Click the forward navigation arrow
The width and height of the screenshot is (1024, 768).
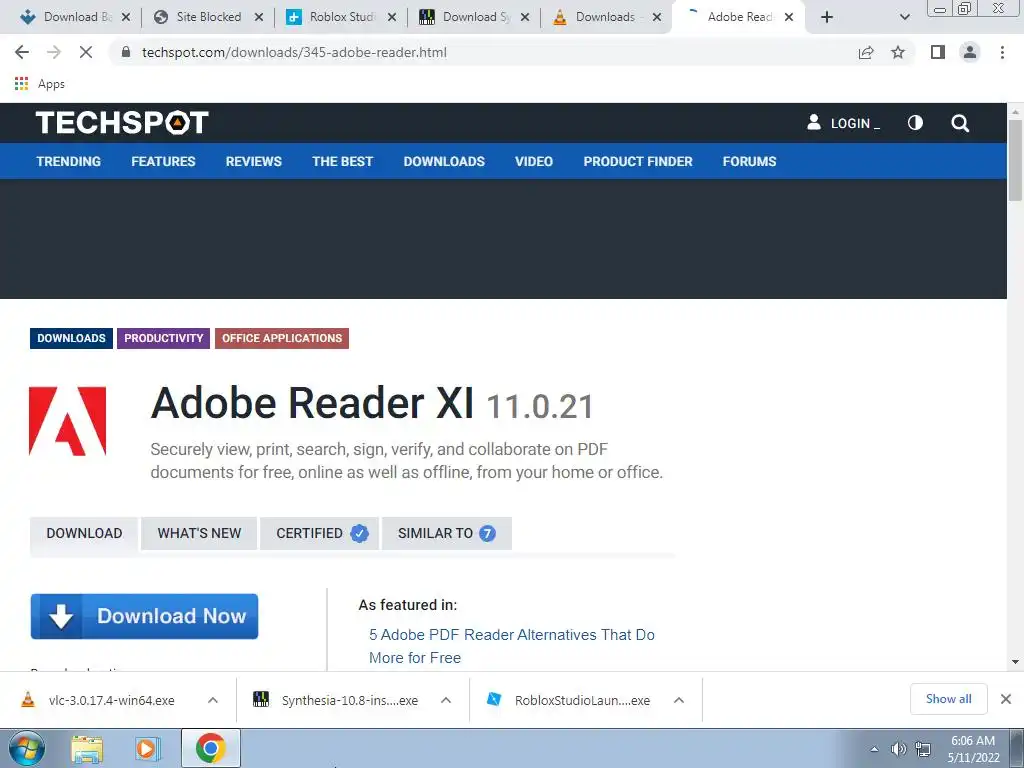coord(54,52)
